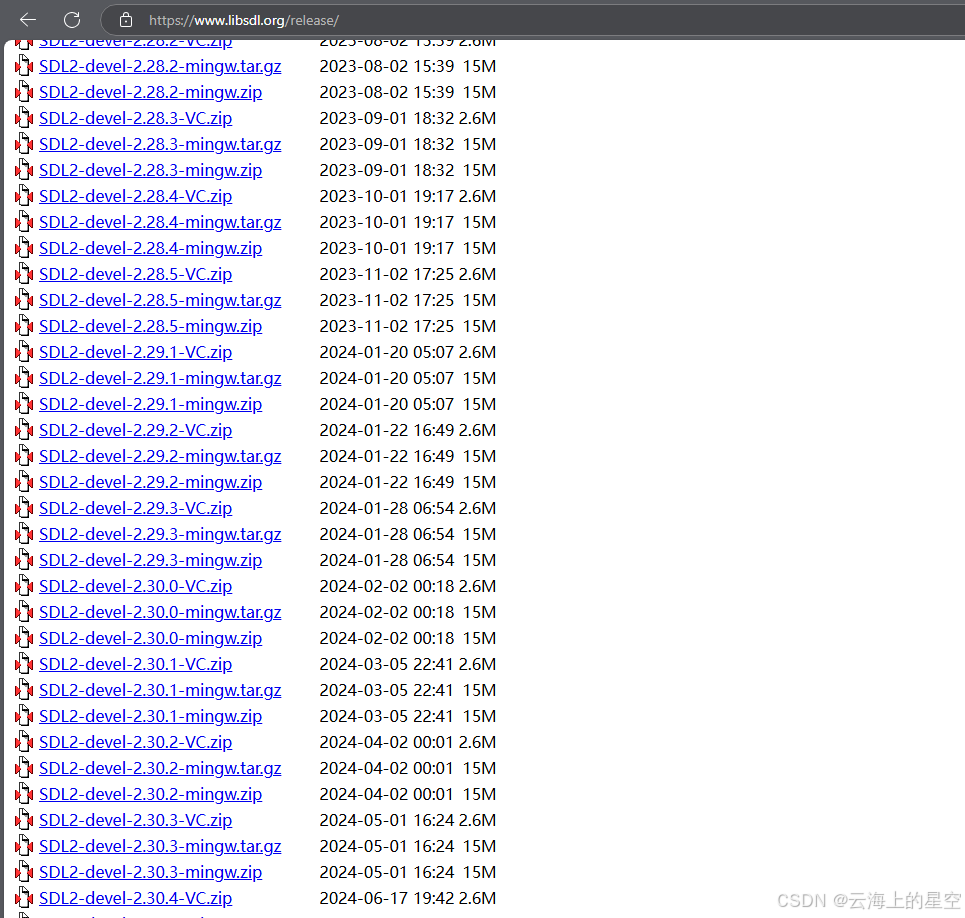
Task: Click file icon beside SDL2-devel-2.28.4-VC.zip
Action: (x=24, y=195)
